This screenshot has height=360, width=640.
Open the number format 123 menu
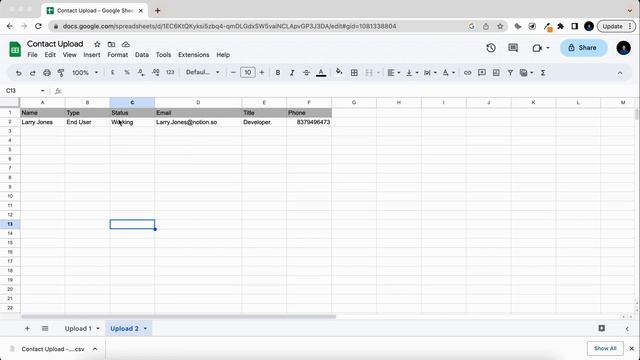coord(170,72)
